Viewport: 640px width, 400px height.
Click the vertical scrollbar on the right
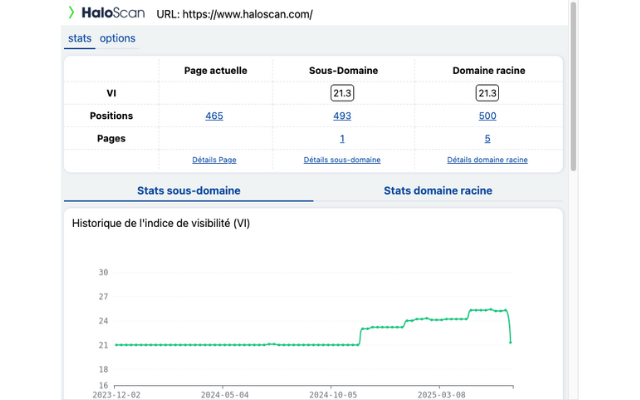tap(573, 90)
